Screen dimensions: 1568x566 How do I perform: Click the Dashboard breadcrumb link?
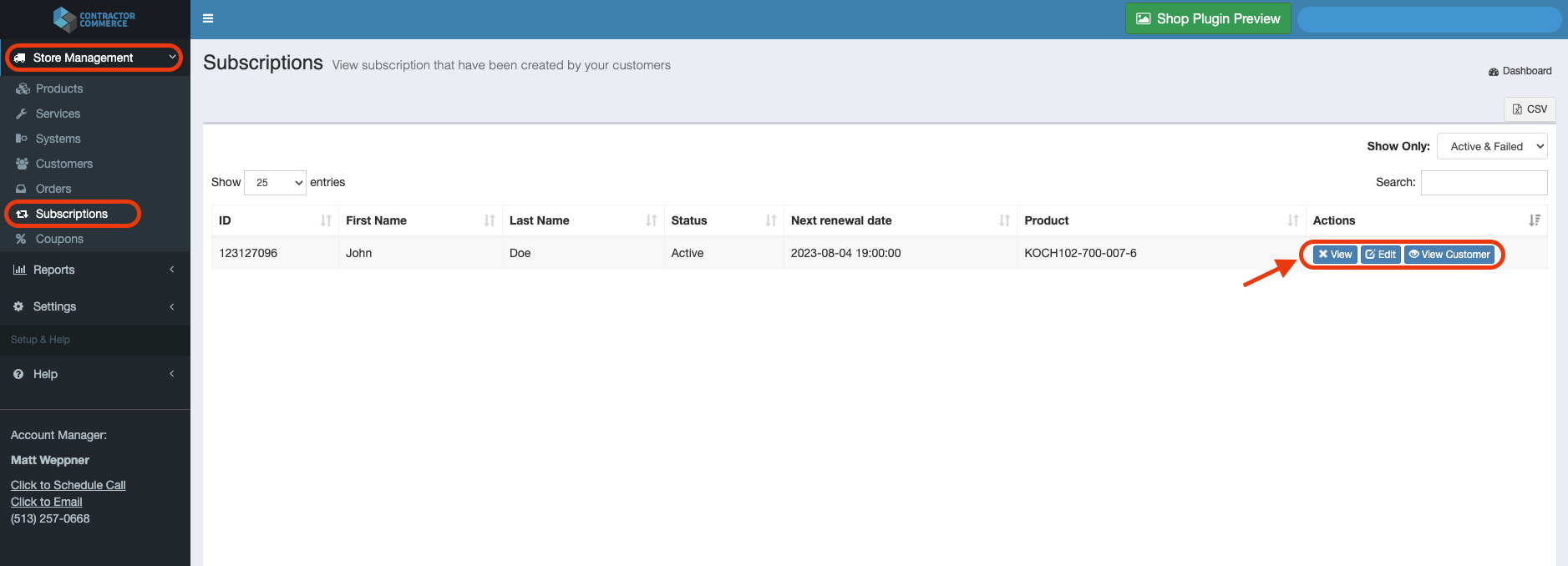(x=1520, y=71)
